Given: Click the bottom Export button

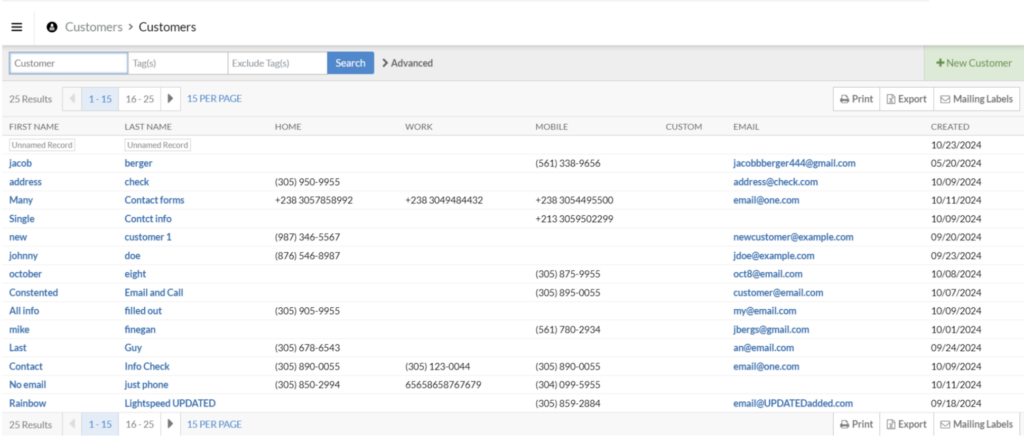Looking at the screenshot, I should 906,424.
